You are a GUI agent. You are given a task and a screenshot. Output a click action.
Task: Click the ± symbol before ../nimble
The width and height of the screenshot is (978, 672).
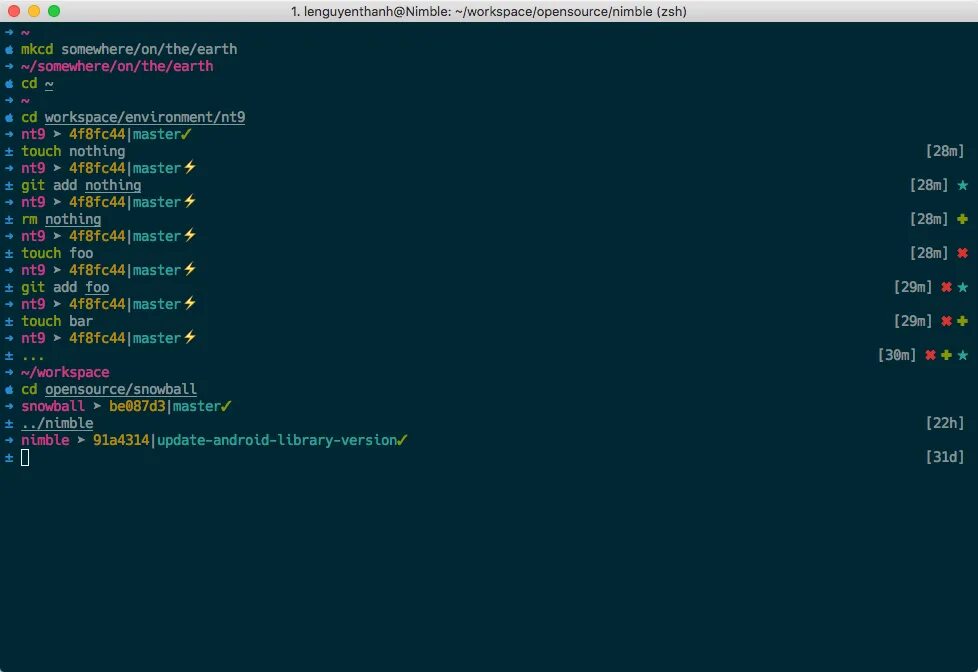(9, 424)
